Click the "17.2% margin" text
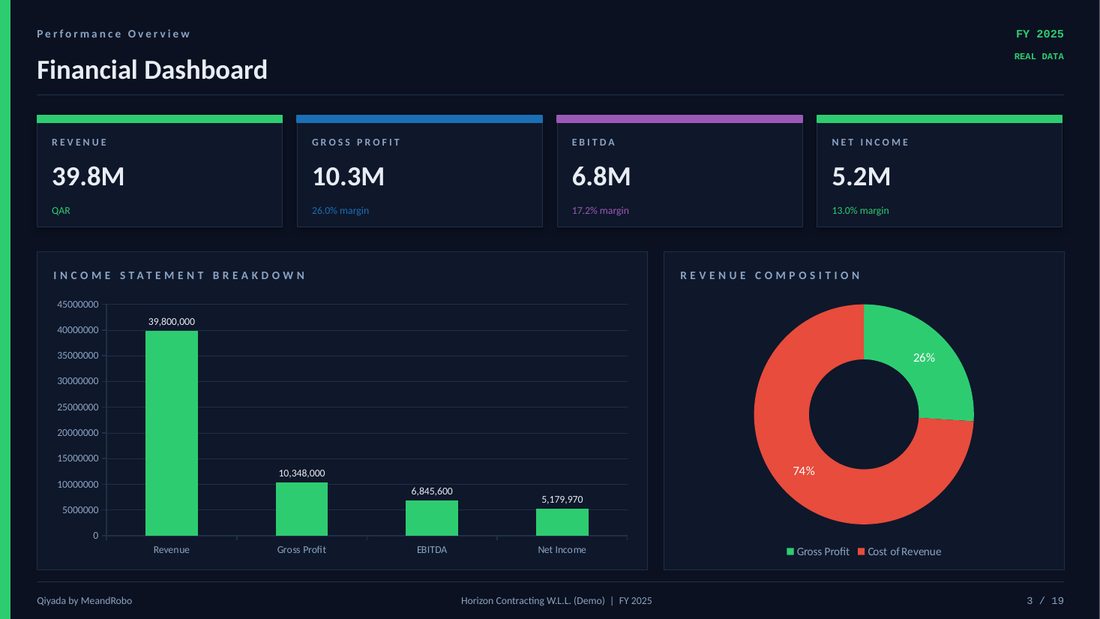This screenshot has width=1100, height=619. point(600,211)
